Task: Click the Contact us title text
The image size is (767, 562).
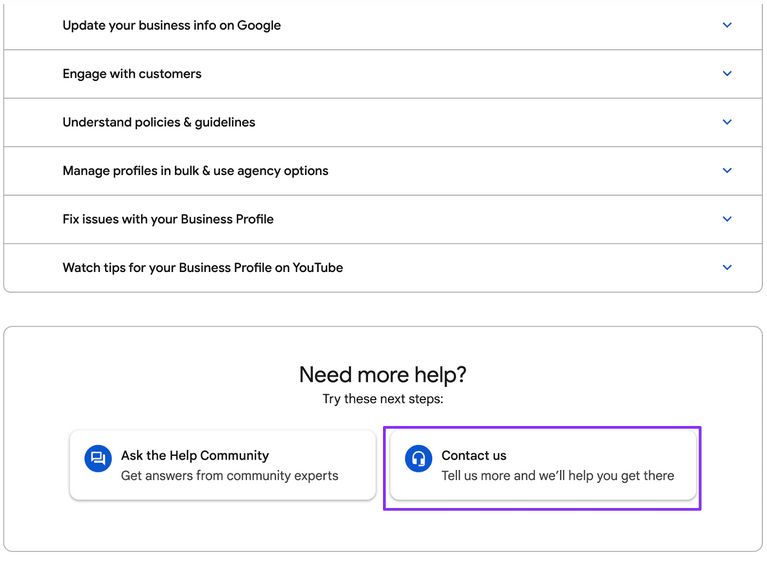Action: point(474,455)
